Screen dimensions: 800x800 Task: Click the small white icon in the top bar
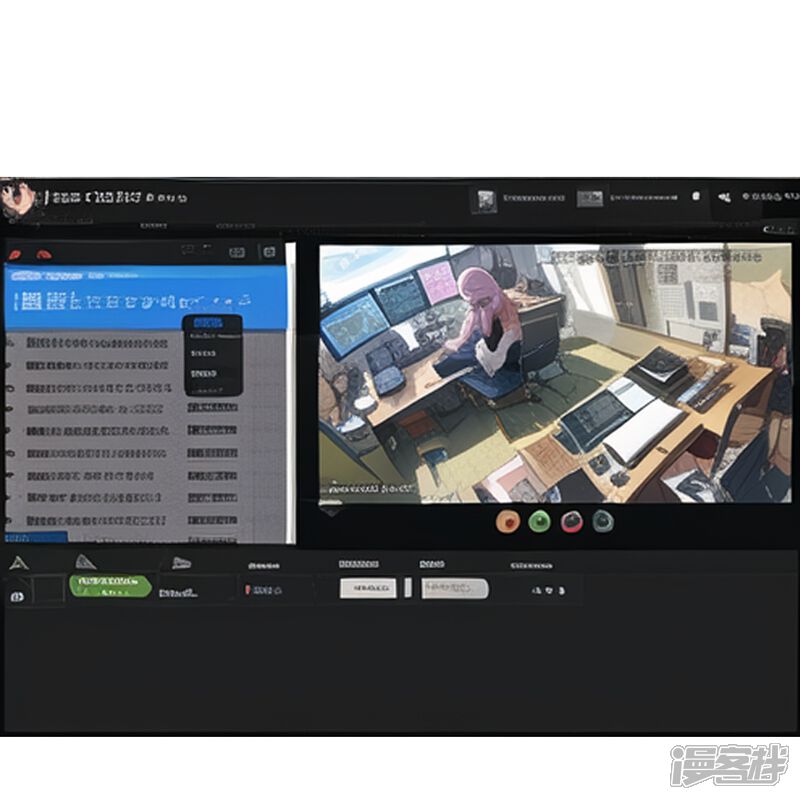coord(696,197)
